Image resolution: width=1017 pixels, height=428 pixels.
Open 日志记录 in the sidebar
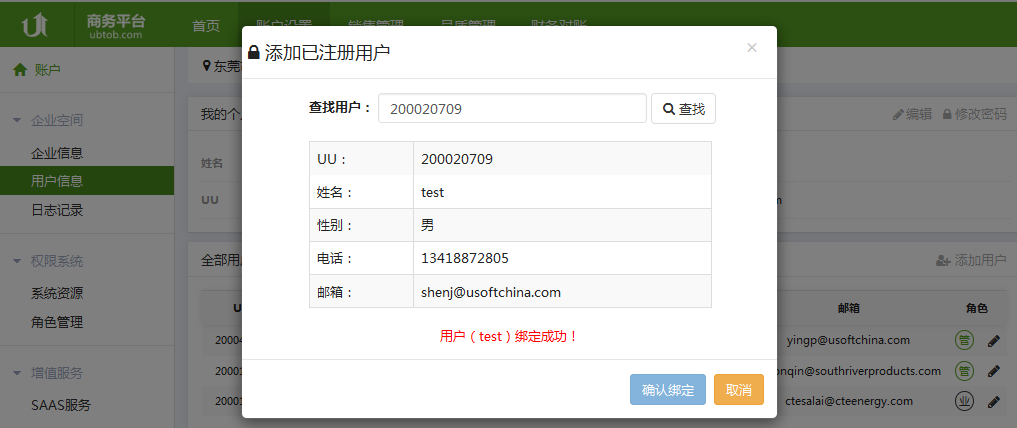57,210
